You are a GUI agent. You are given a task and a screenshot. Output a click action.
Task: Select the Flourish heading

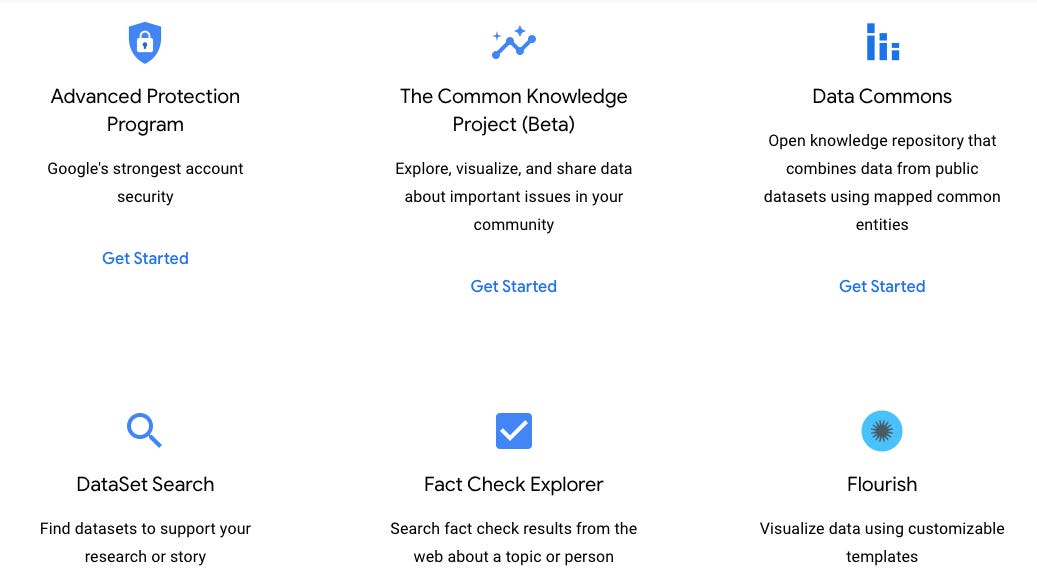click(882, 484)
